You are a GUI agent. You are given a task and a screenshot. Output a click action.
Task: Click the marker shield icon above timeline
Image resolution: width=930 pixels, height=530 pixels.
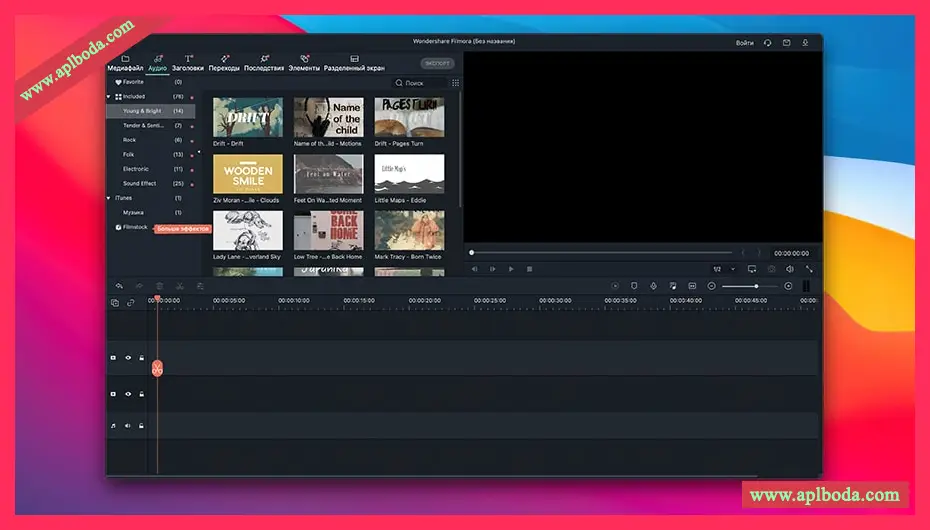(x=633, y=286)
